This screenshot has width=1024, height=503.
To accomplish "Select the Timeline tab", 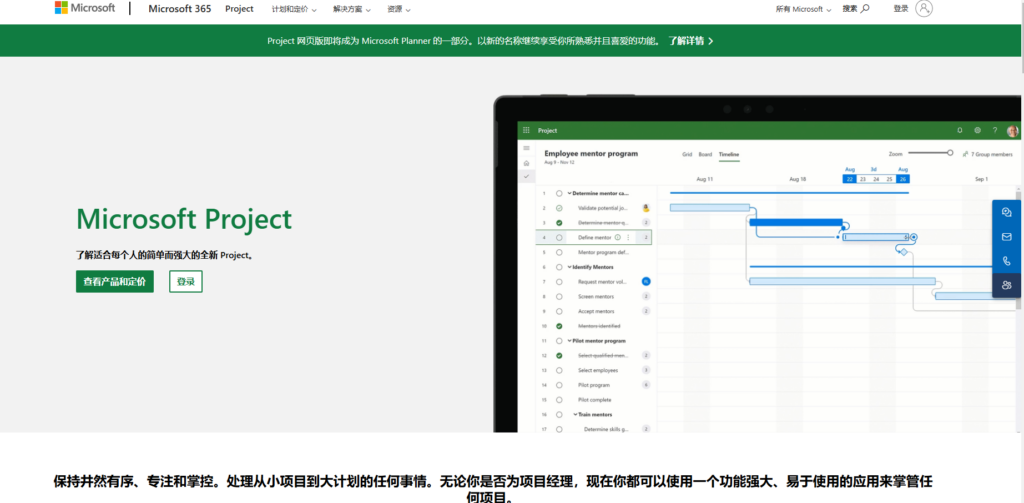I will pos(729,155).
